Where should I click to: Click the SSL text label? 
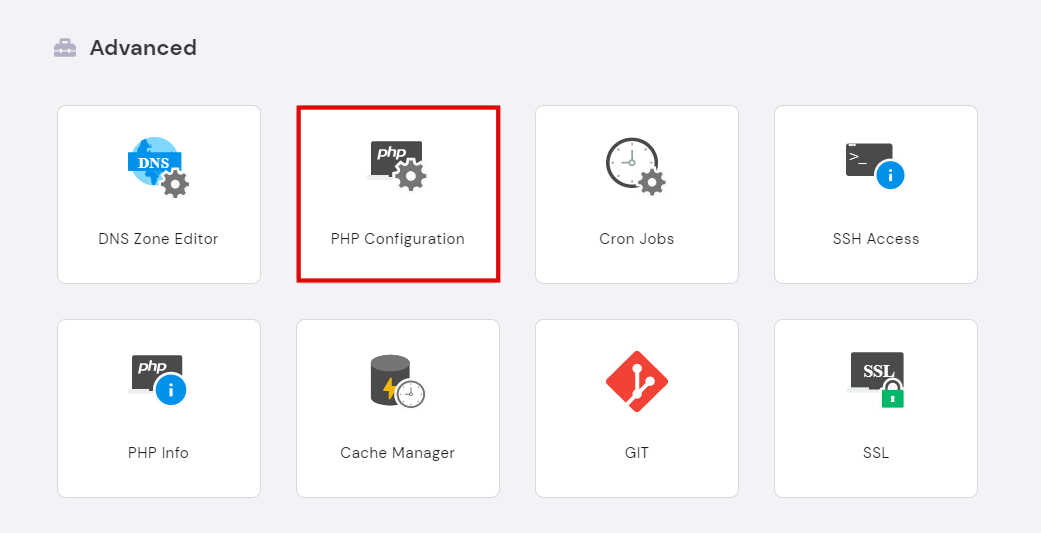pos(876,453)
